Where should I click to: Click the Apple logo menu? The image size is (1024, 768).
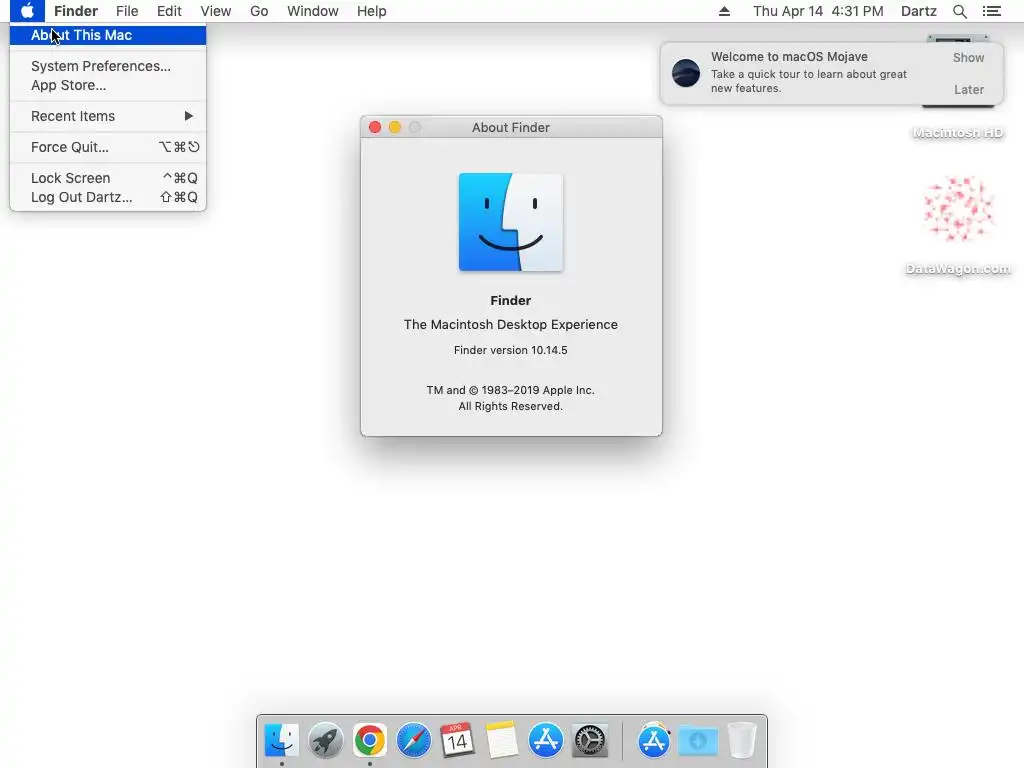(27, 11)
